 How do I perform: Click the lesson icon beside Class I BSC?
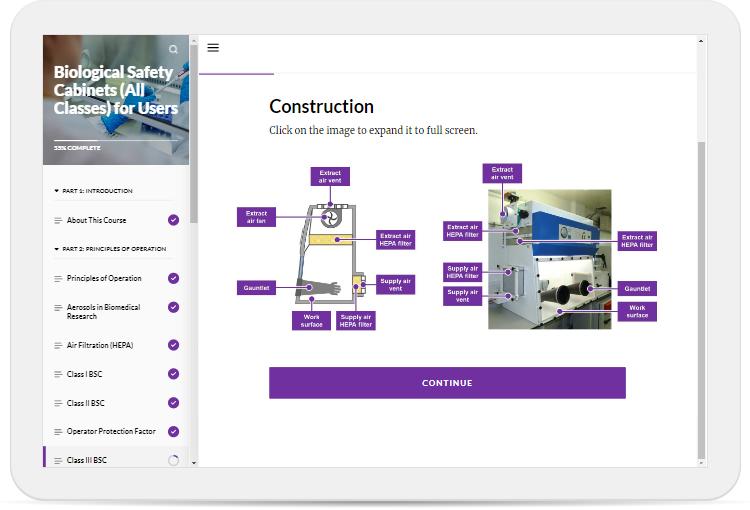point(58,374)
